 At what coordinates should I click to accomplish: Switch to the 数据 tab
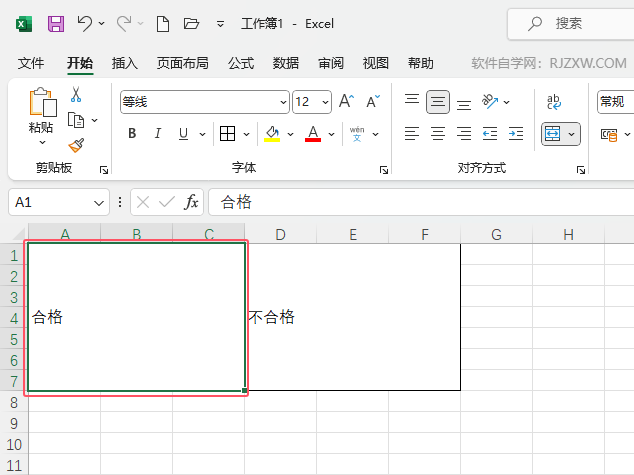(285, 63)
